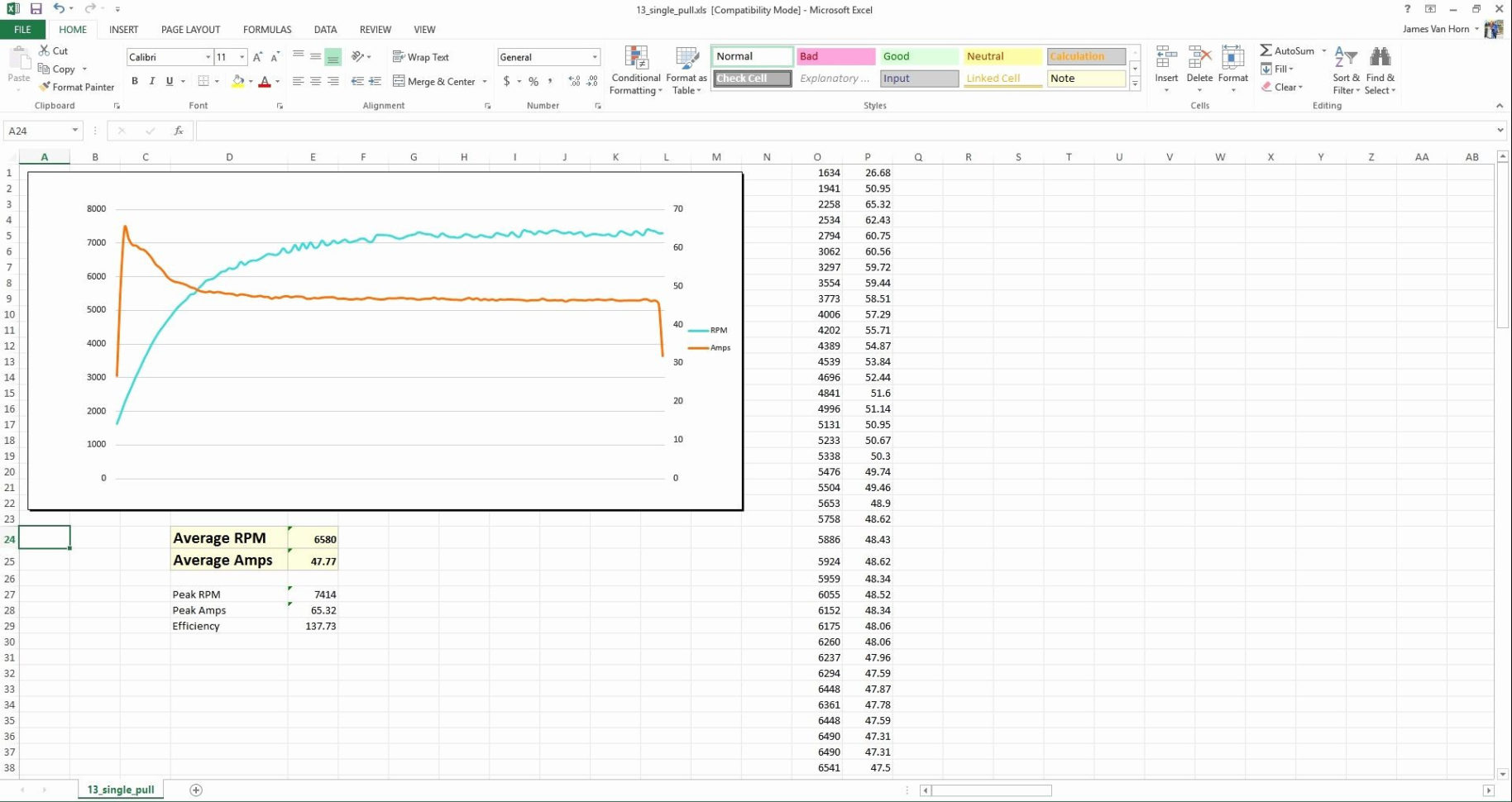Switch to the PAGE LAYOUT tab
Image resolution: width=1512 pixels, height=802 pixels.
190,29
